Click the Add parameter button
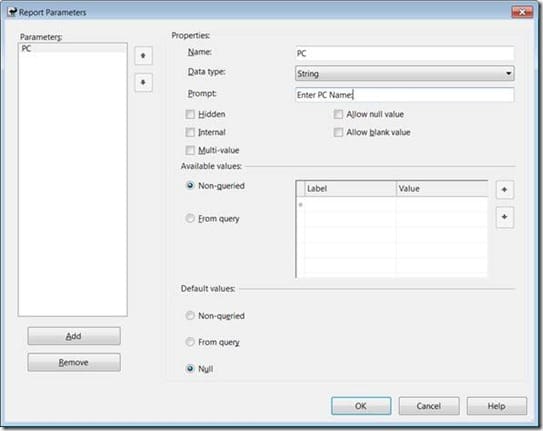 (x=74, y=336)
